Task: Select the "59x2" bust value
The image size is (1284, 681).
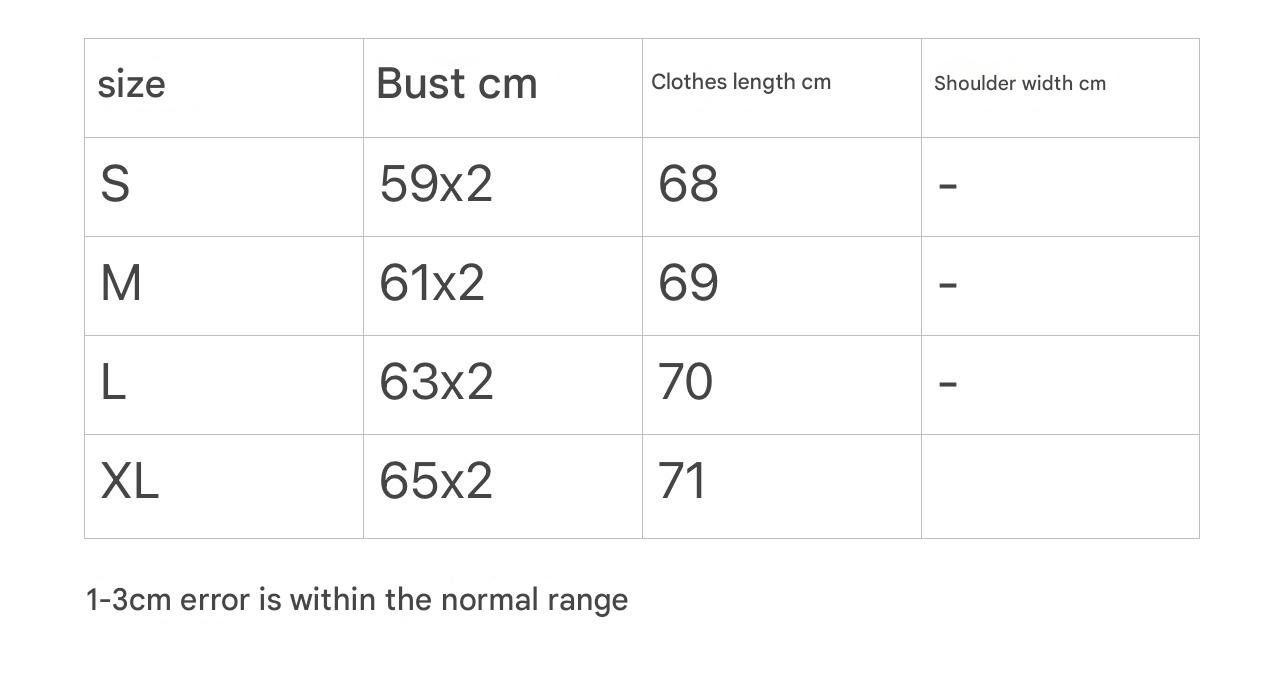Action: [x=436, y=185]
